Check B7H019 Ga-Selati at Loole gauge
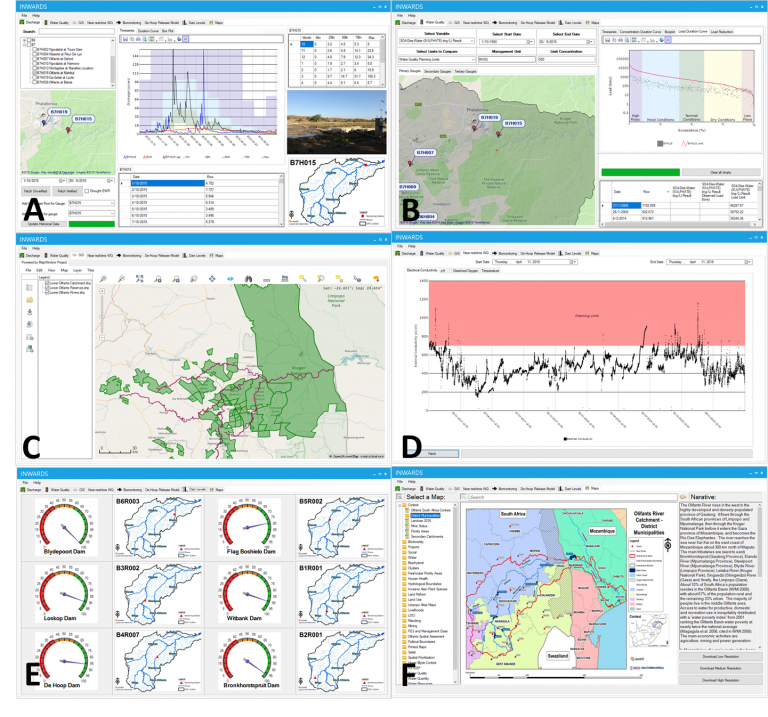768x717 pixels. 35,77
